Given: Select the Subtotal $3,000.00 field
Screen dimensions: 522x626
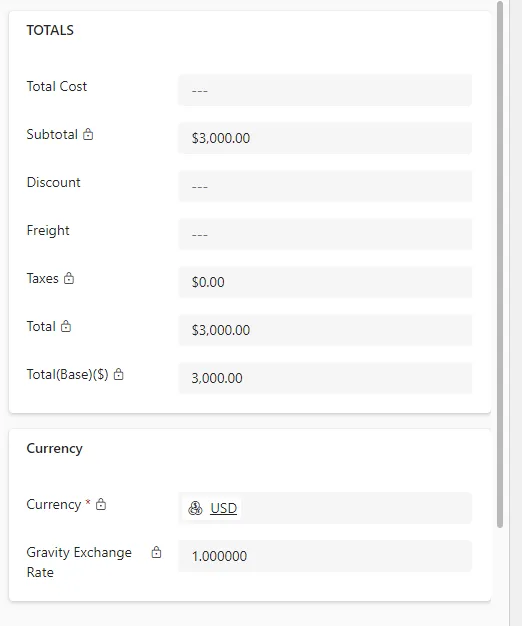Looking at the screenshot, I should pyautogui.click(x=325, y=138).
